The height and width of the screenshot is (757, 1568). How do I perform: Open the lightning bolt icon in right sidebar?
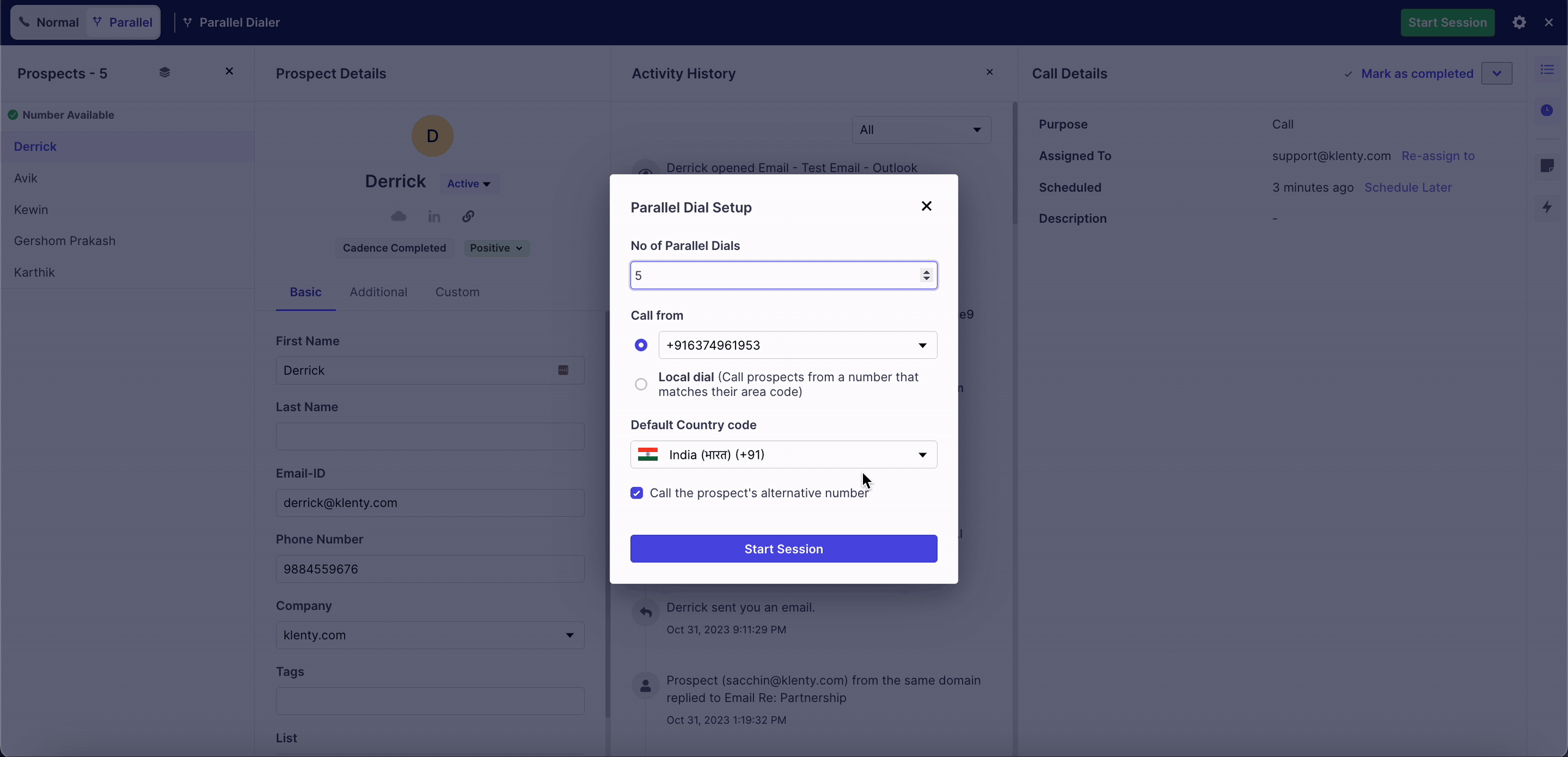(1547, 207)
